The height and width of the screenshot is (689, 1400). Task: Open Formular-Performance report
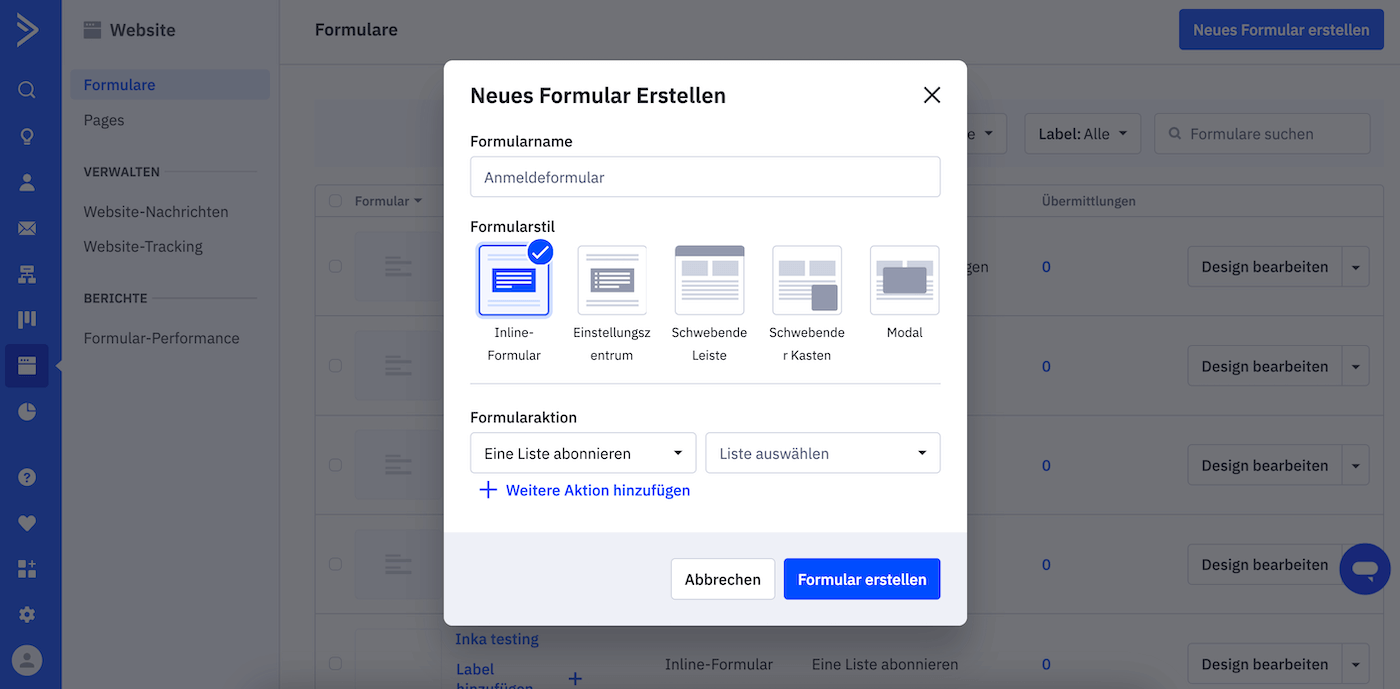(x=161, y=338)
